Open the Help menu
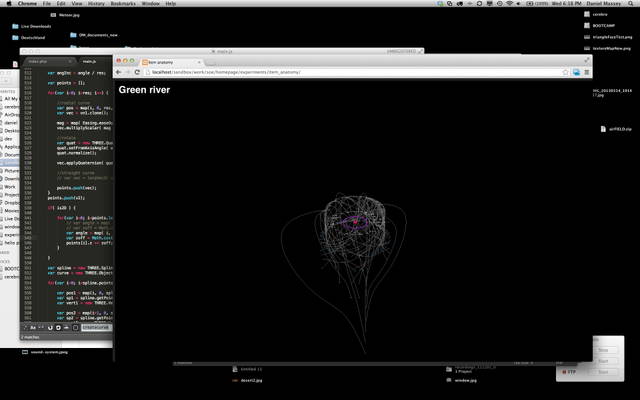Viewport: 640px width, 400px height. [x=171, y=3]
